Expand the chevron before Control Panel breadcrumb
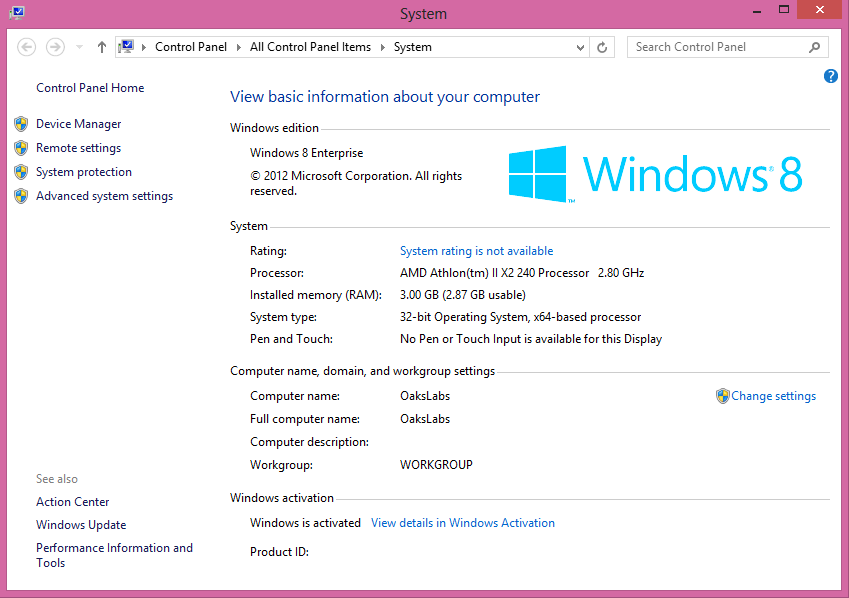This screenshot has height=598, width=849. 144,47
